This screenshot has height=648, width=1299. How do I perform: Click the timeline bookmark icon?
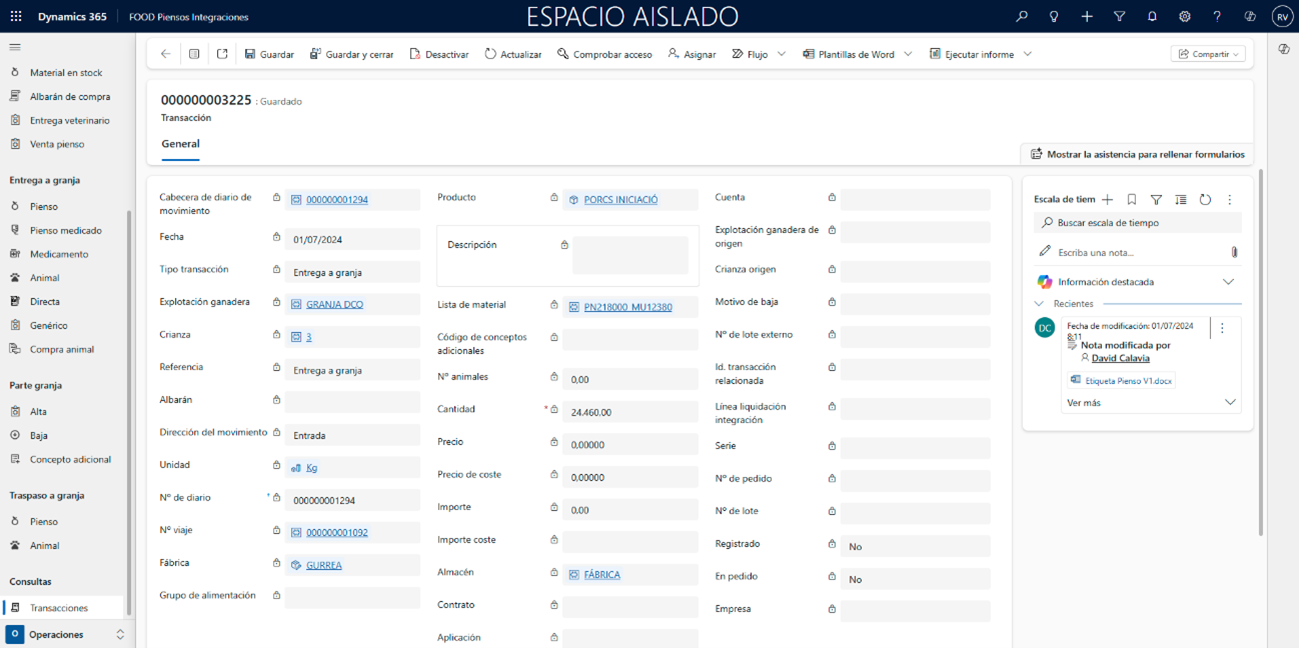[1132, 200]
